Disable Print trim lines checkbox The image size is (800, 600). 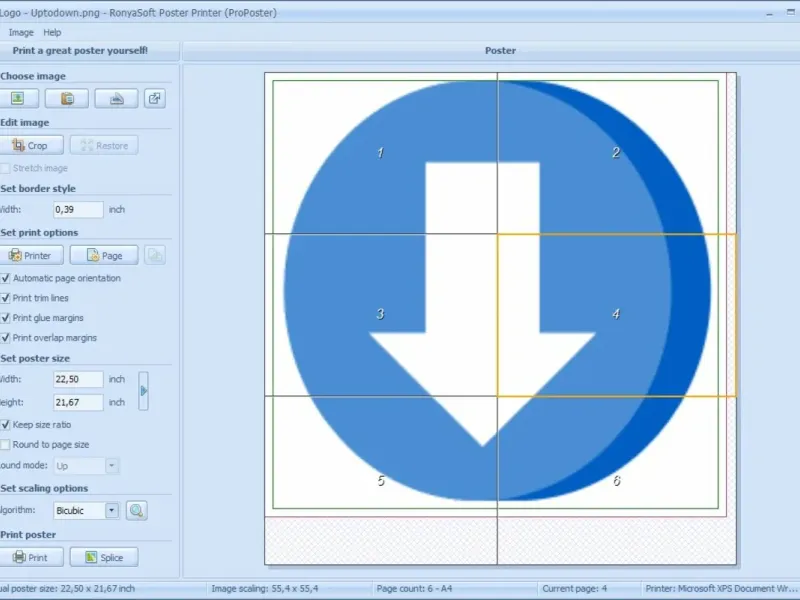coord(5,298)
